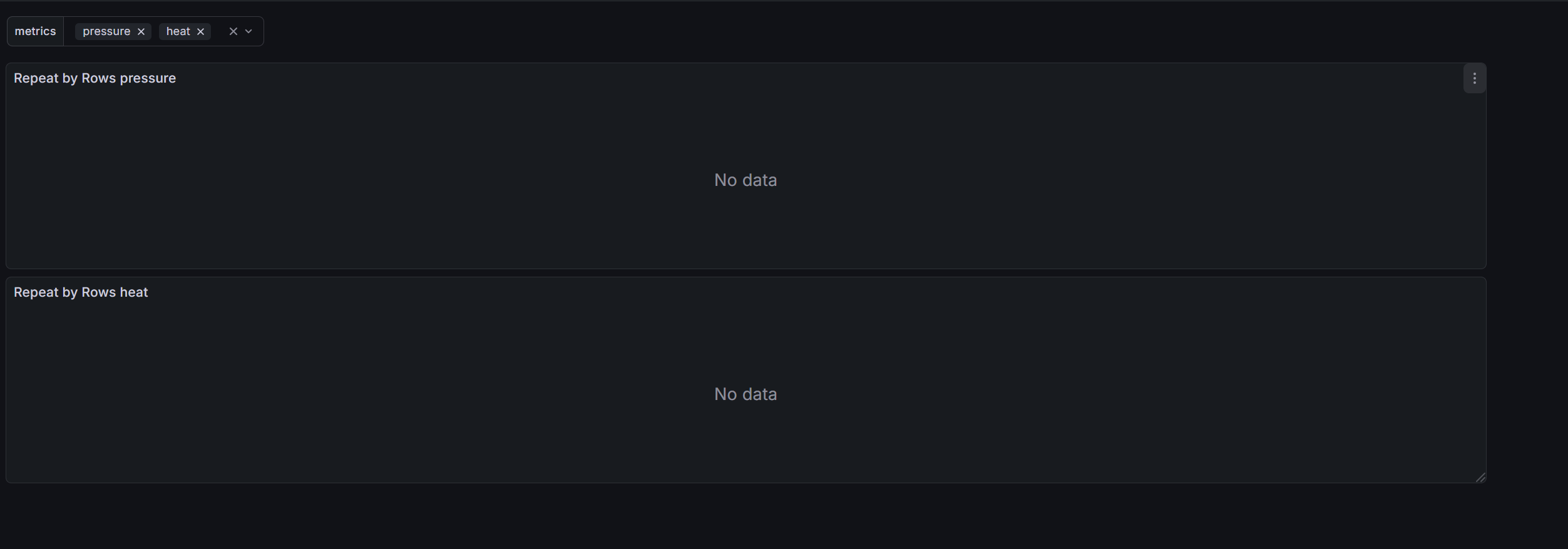This screenshot has width=1568, height=549.
Task: Click the metrics variable label
Action: (35, 31)
